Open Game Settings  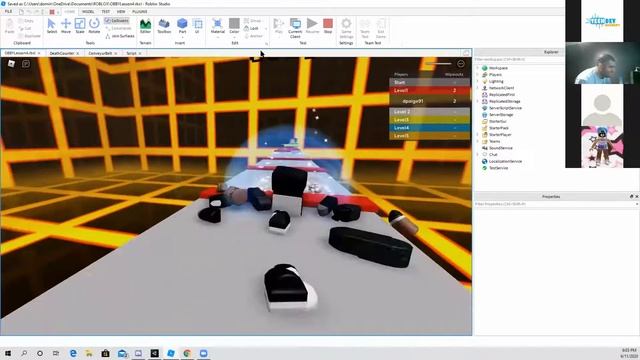click(346, 28)
